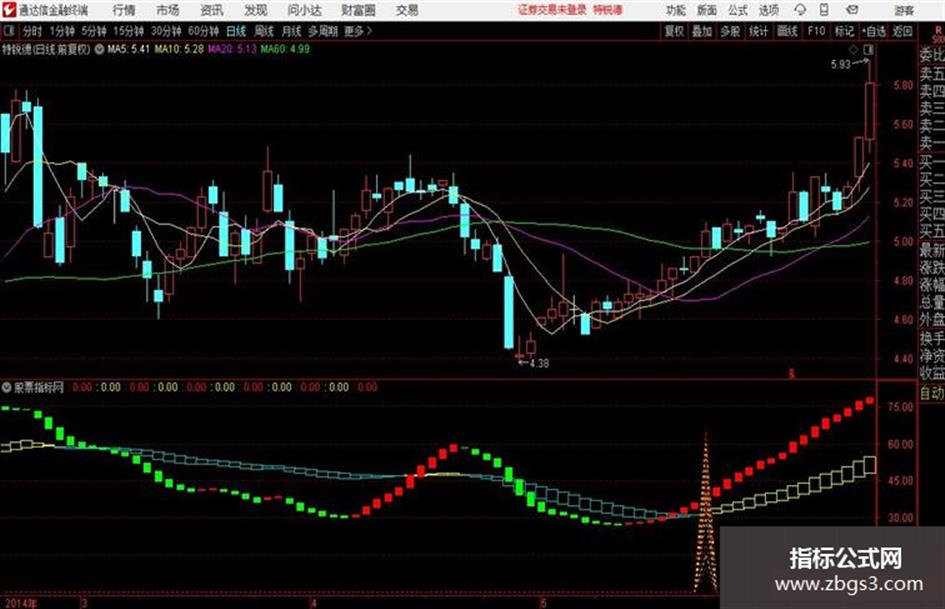This screenshot has width=945, height=609.
Task: Open the 公式 menu
Action: [x=738, y=10]
